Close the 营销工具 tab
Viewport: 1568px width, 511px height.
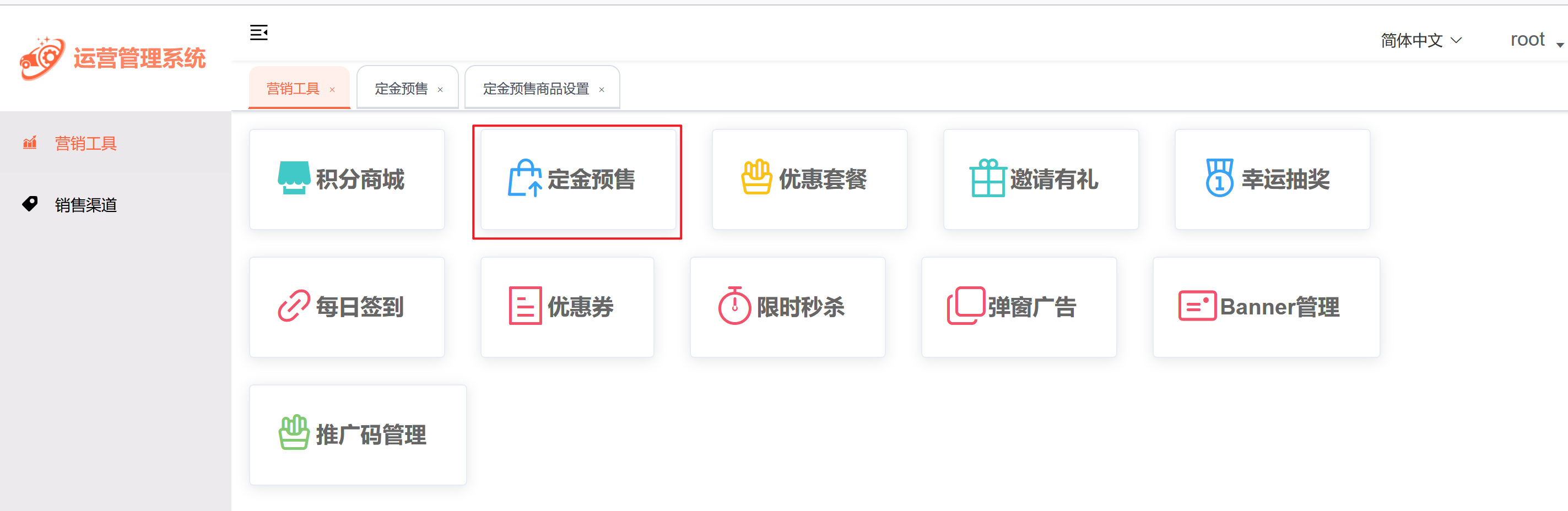coord(332,90)
